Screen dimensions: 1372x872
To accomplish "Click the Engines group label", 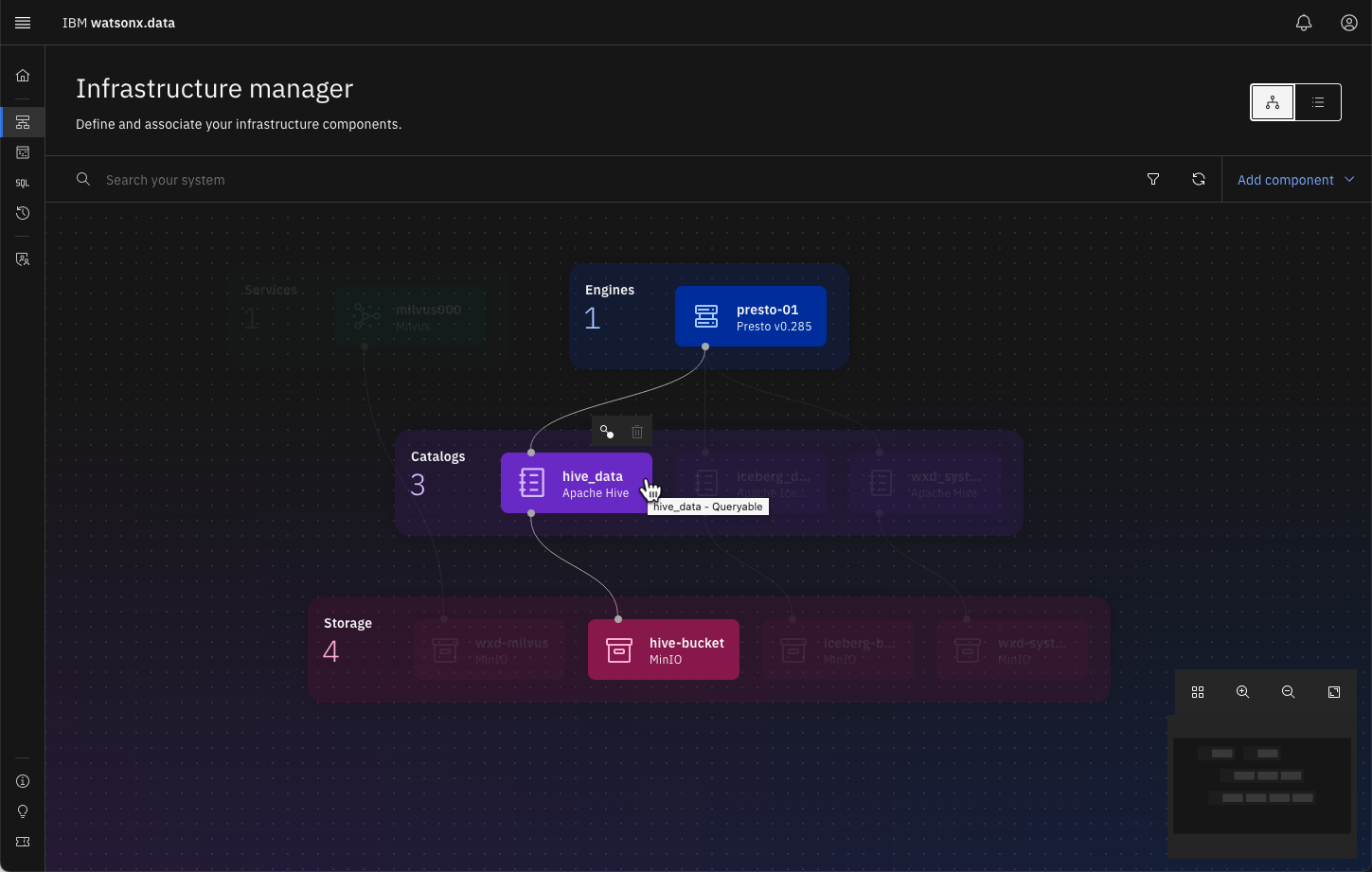I will pyautogui.click(x=610, y=290).
